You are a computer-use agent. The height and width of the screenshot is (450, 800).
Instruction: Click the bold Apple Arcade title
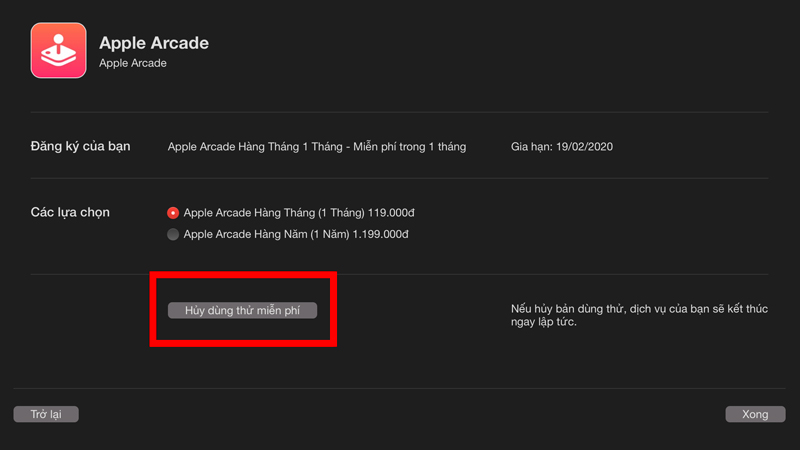(x=154, y=43)
